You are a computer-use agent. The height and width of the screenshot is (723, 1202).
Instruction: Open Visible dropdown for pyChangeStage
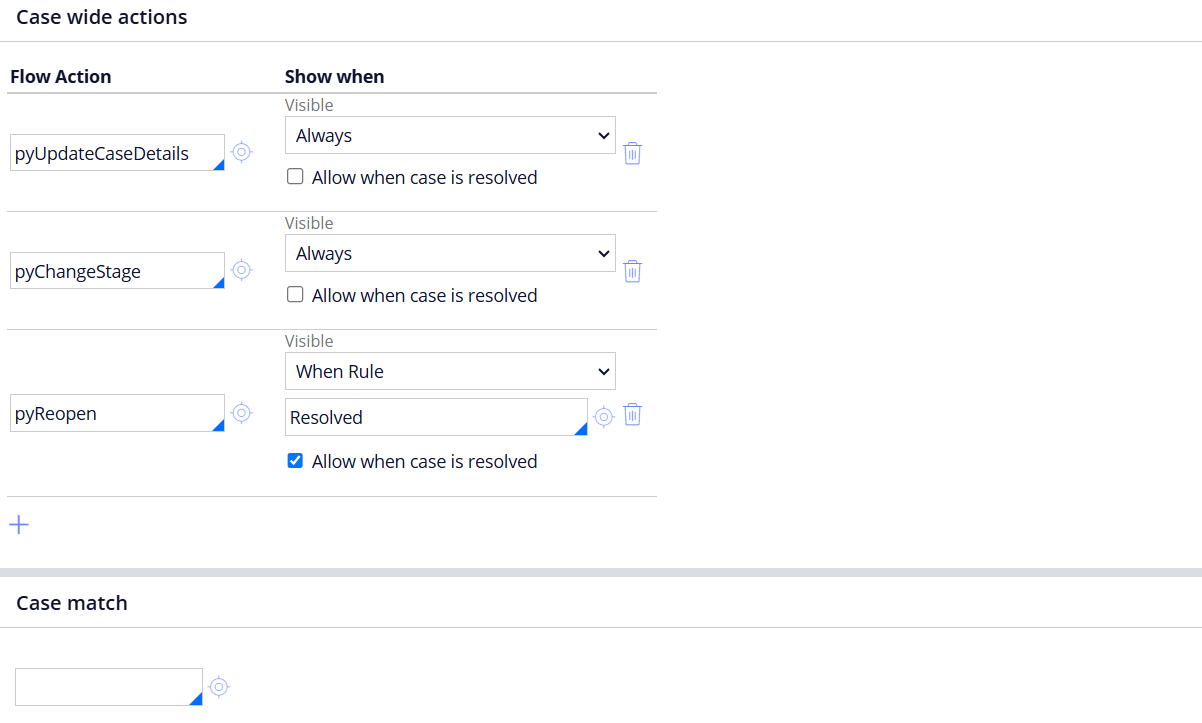pyautogui.click(x=450, y=253)
